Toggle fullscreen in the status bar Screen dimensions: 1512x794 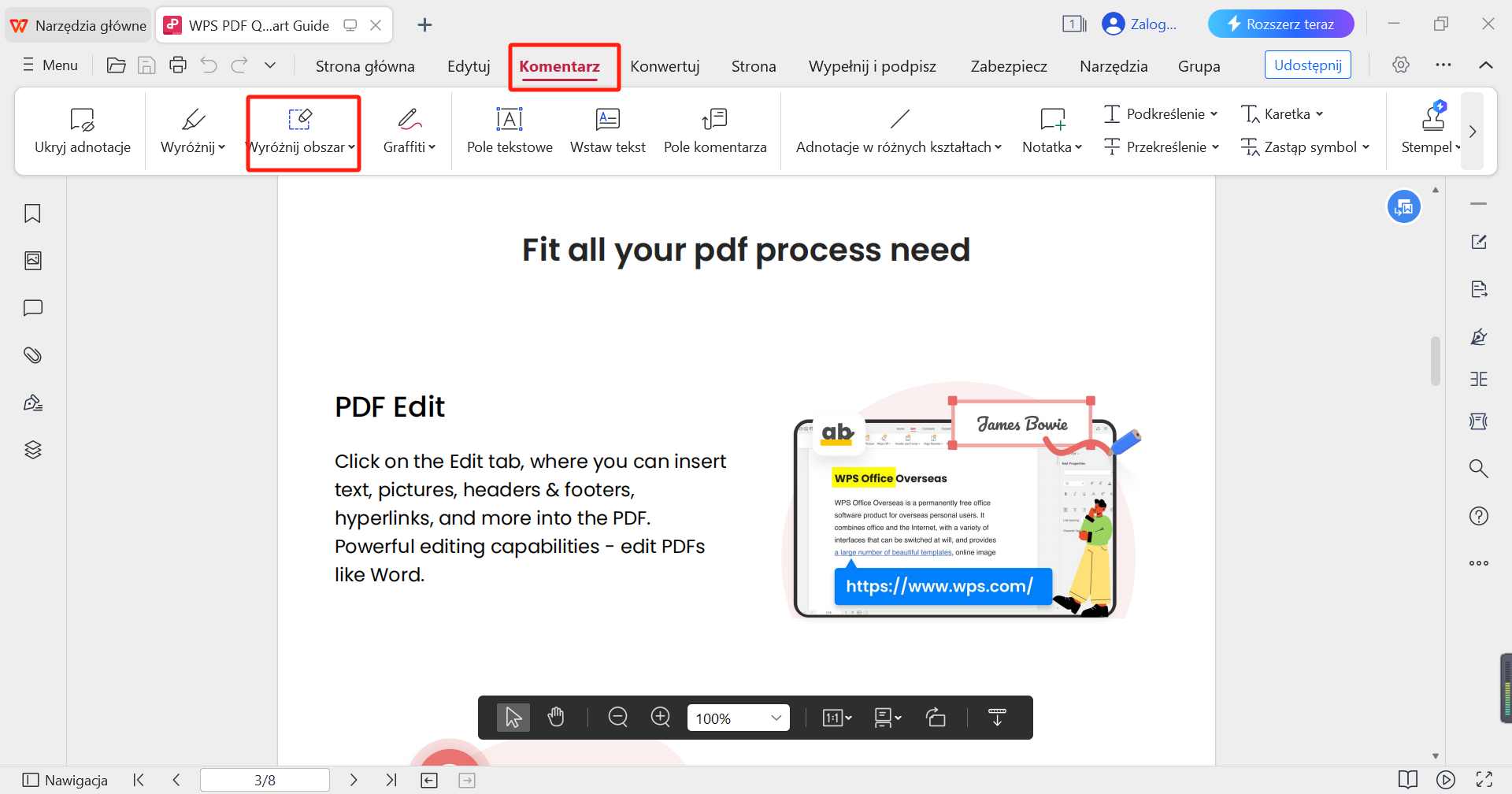point(1484,780)
